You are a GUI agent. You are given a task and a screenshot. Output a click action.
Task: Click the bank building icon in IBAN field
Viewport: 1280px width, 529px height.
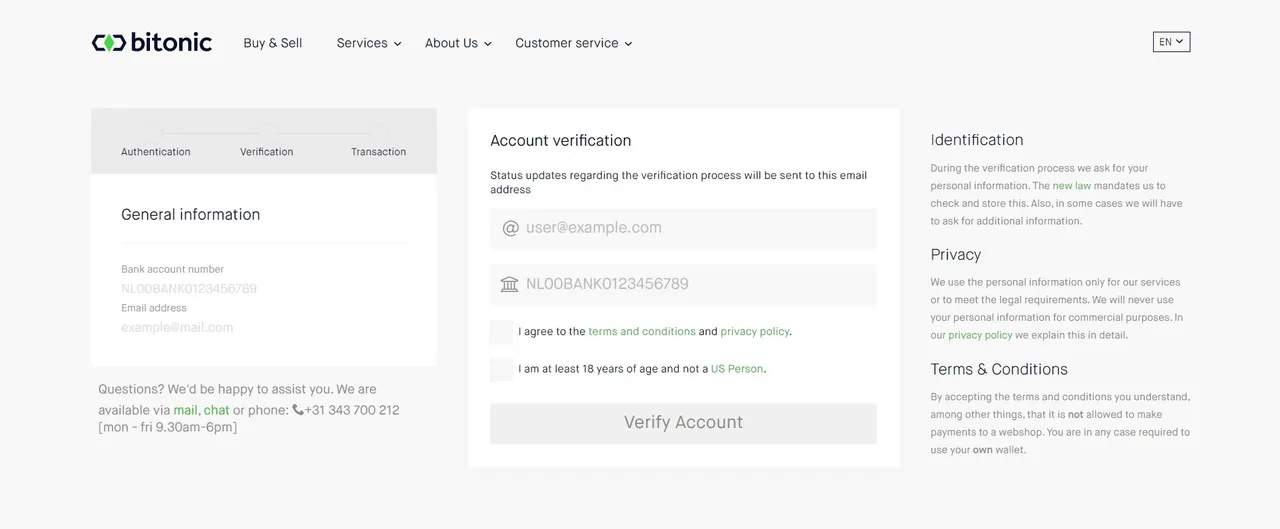(x=510, y=284)
